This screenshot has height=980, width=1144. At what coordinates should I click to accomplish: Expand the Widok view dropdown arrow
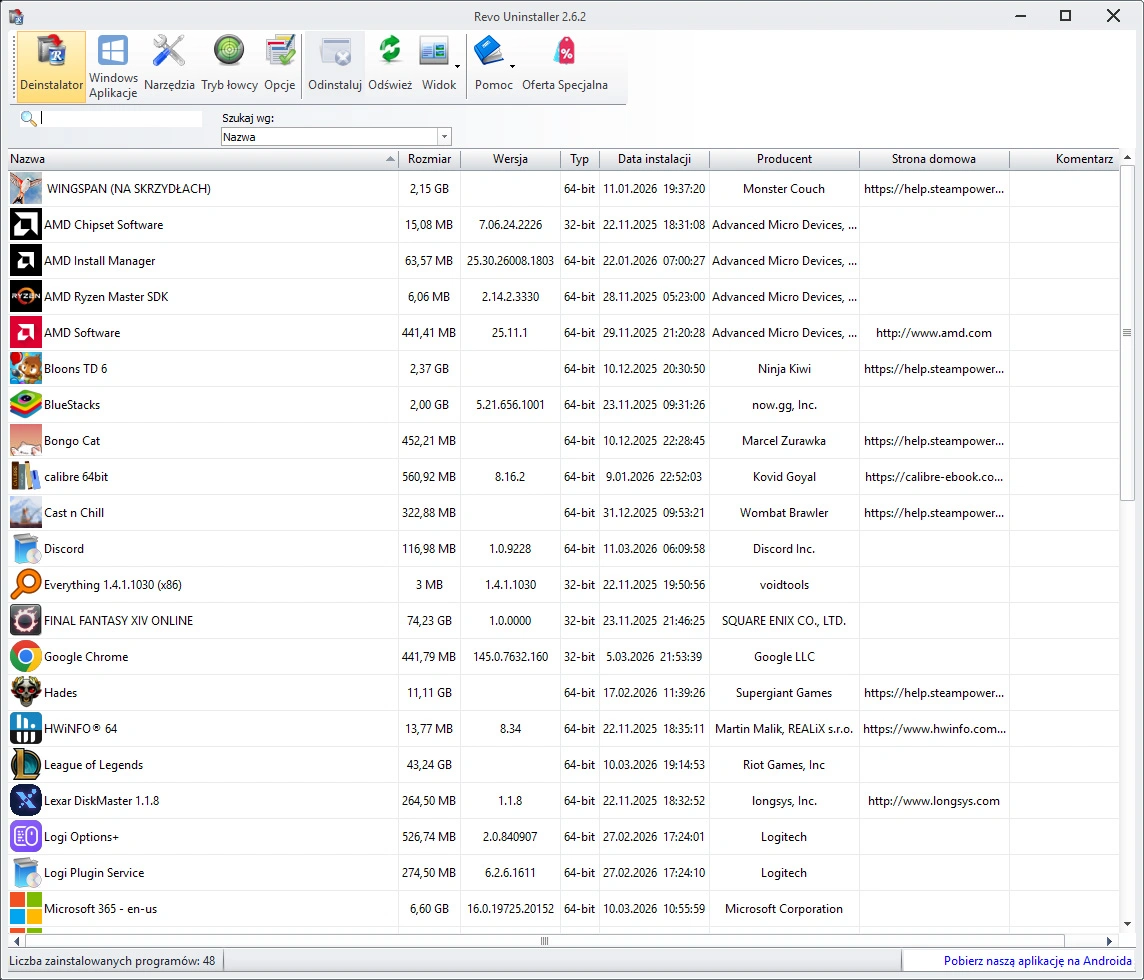click(x=458, y=68)
